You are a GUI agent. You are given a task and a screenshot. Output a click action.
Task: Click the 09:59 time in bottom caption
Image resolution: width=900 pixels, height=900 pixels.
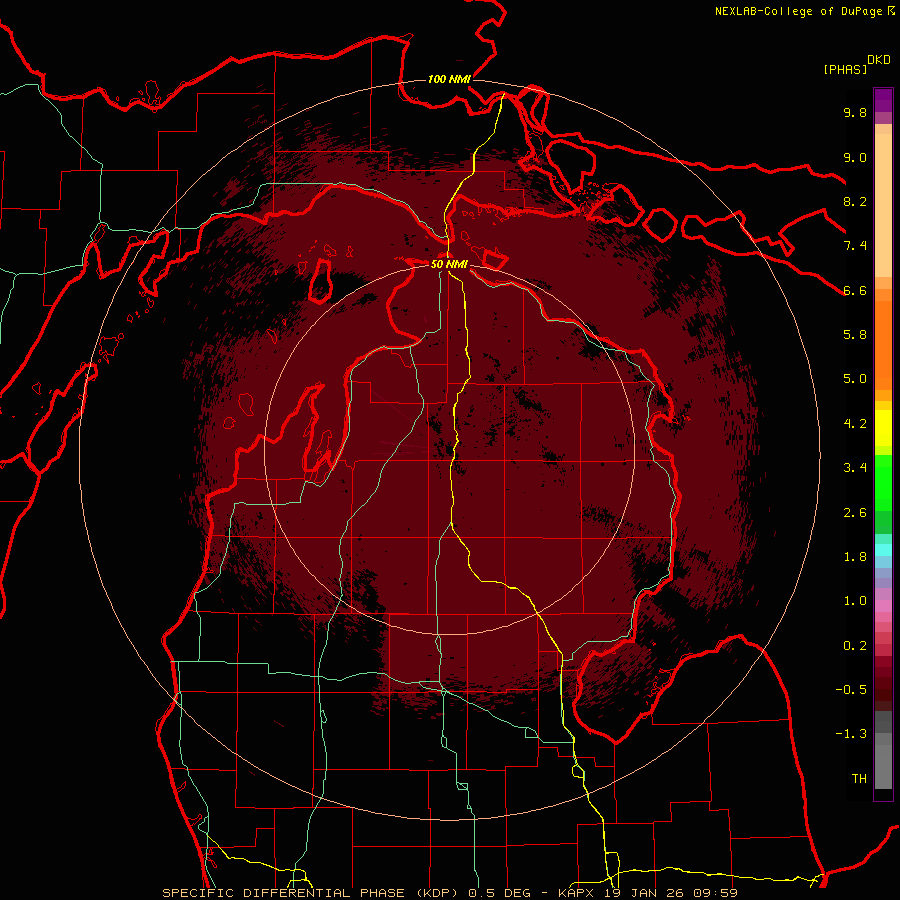click(x=716, y=893)
